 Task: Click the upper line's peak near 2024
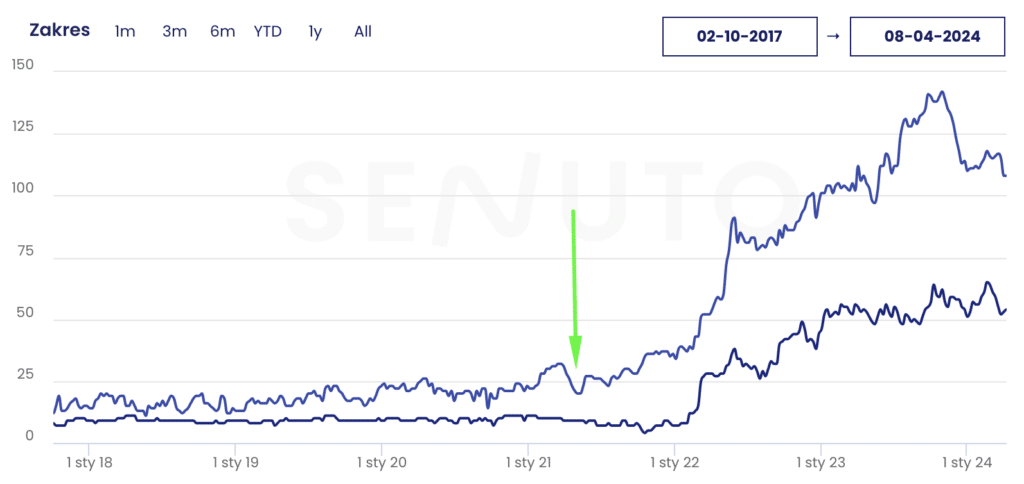click(x=941, y=93)
